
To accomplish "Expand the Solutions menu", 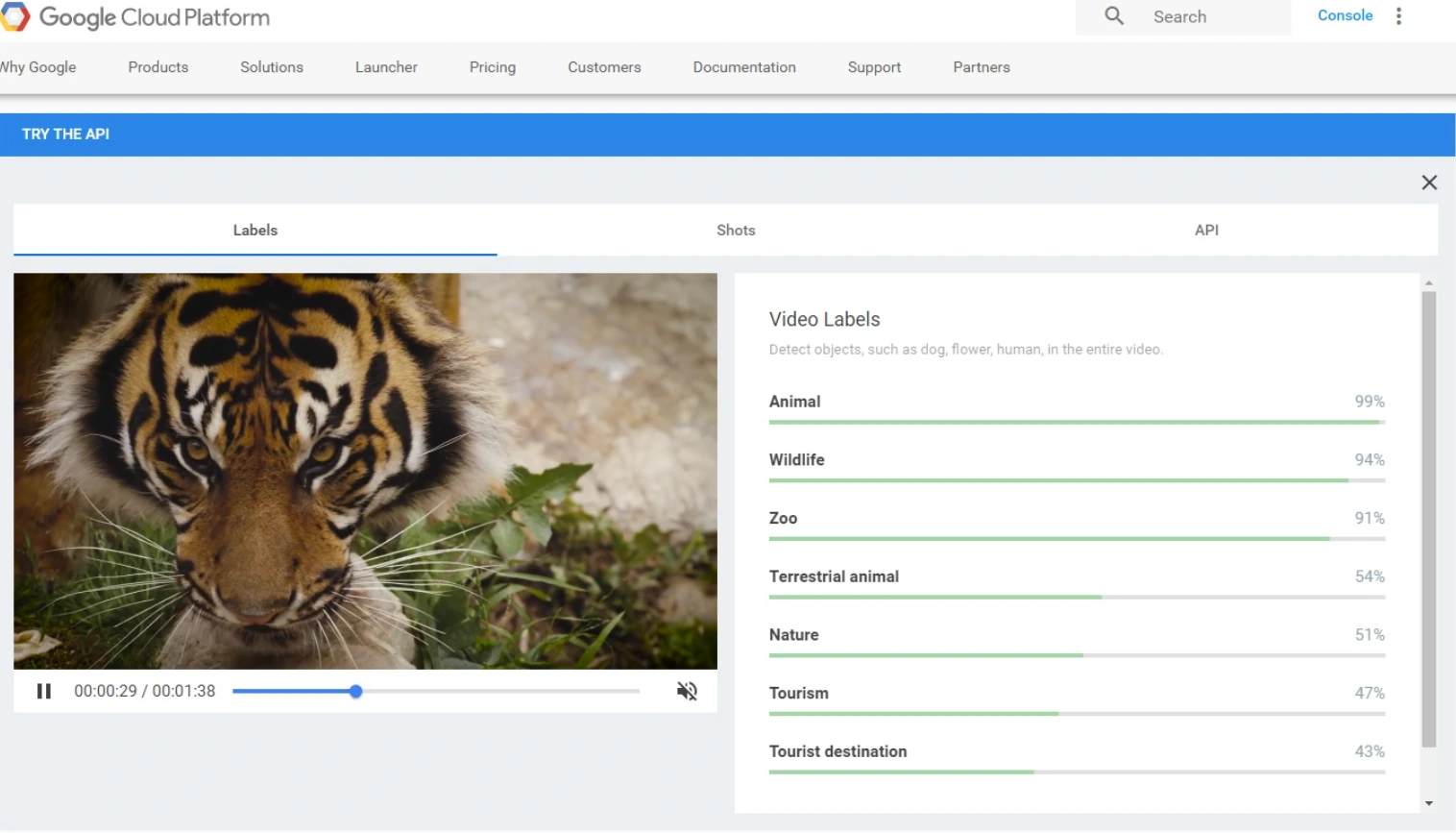I will coord(272,67).
